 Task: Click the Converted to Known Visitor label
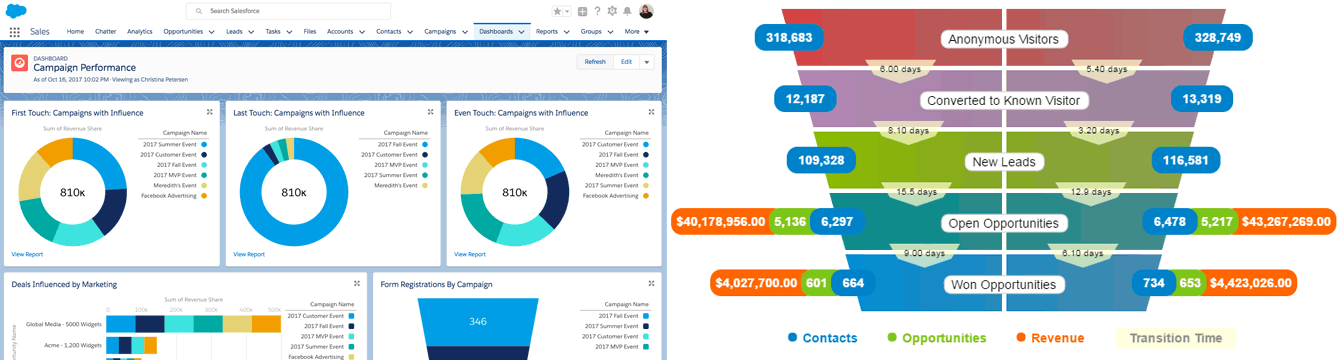click(x=1005, y=100)
